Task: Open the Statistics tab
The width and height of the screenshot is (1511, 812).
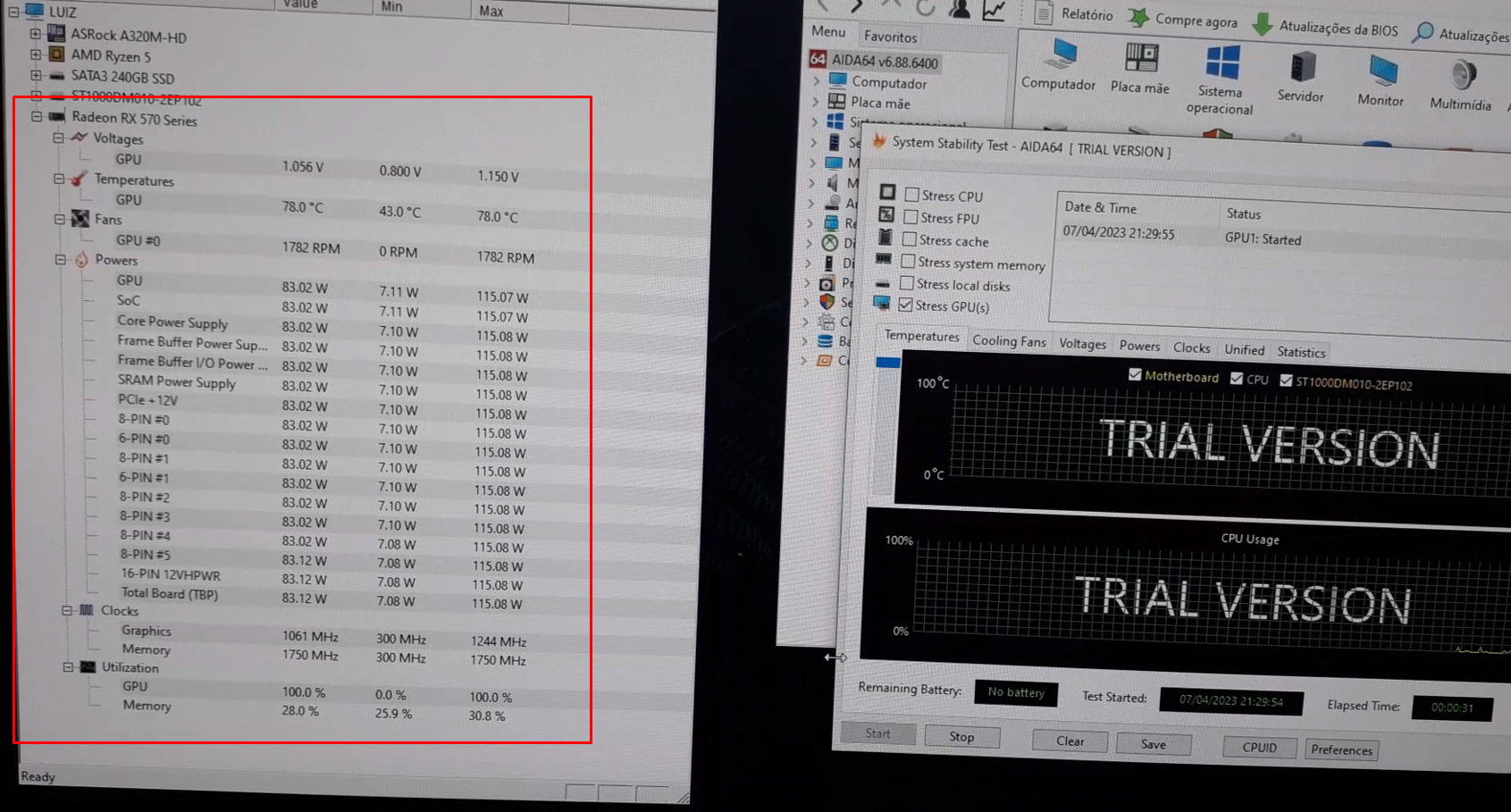Action: coord(1301,351)
